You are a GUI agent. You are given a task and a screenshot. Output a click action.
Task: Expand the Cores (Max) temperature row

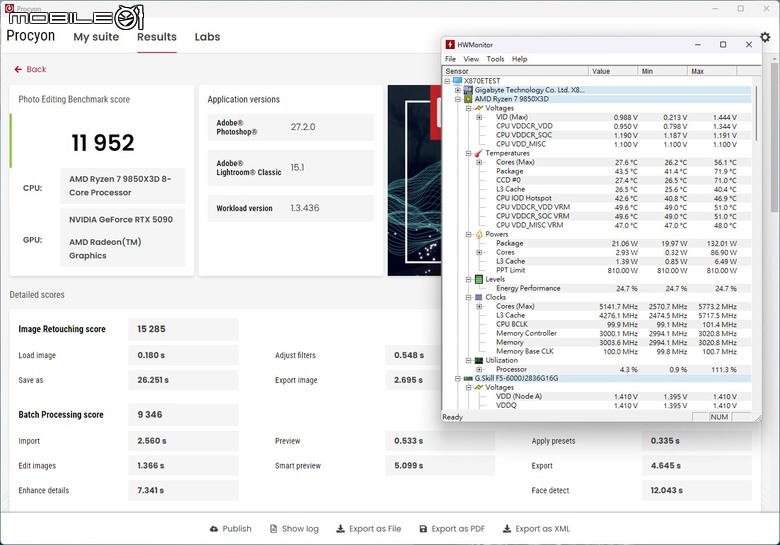click(x=479, y=162)
